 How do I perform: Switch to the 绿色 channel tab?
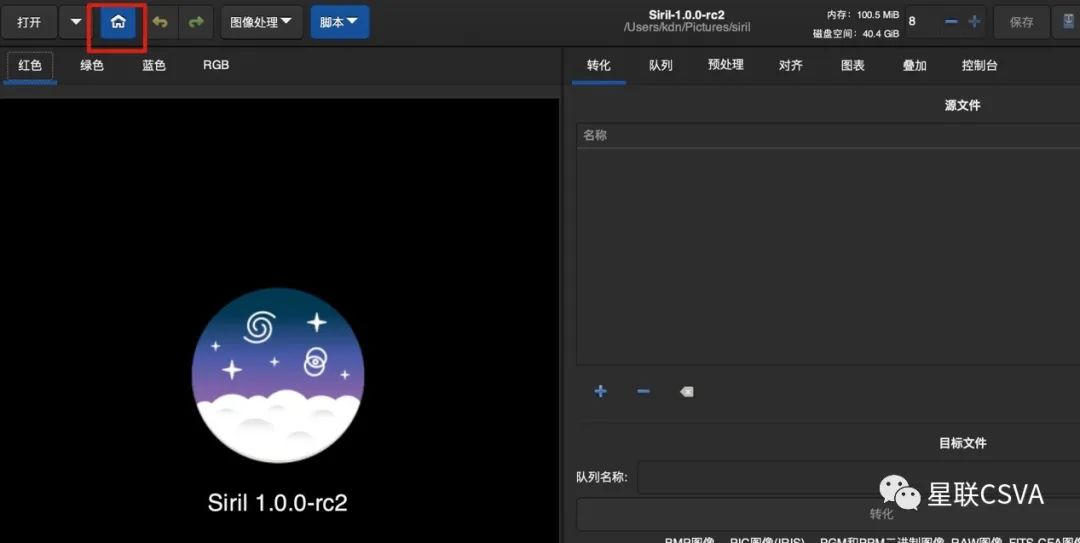pyautogui.click(x=92, y=65)
